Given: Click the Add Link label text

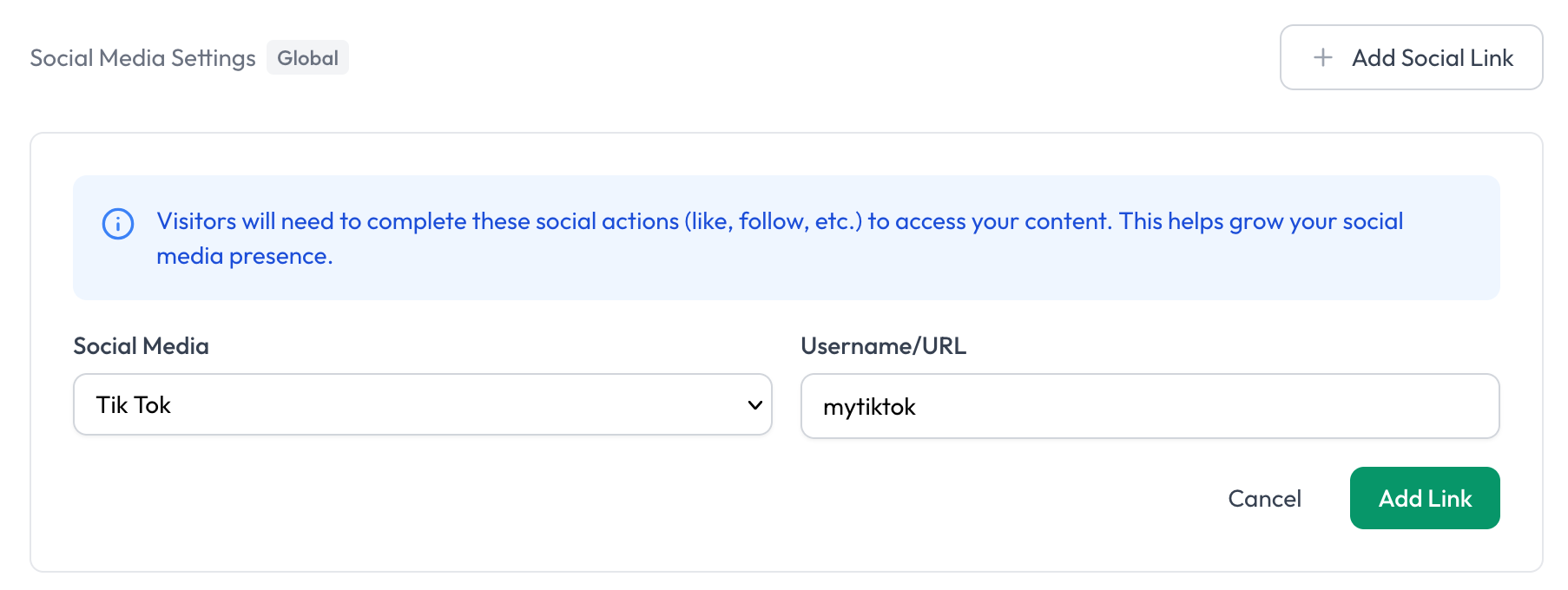Looking at the screenshot, I should [1425, 499].
